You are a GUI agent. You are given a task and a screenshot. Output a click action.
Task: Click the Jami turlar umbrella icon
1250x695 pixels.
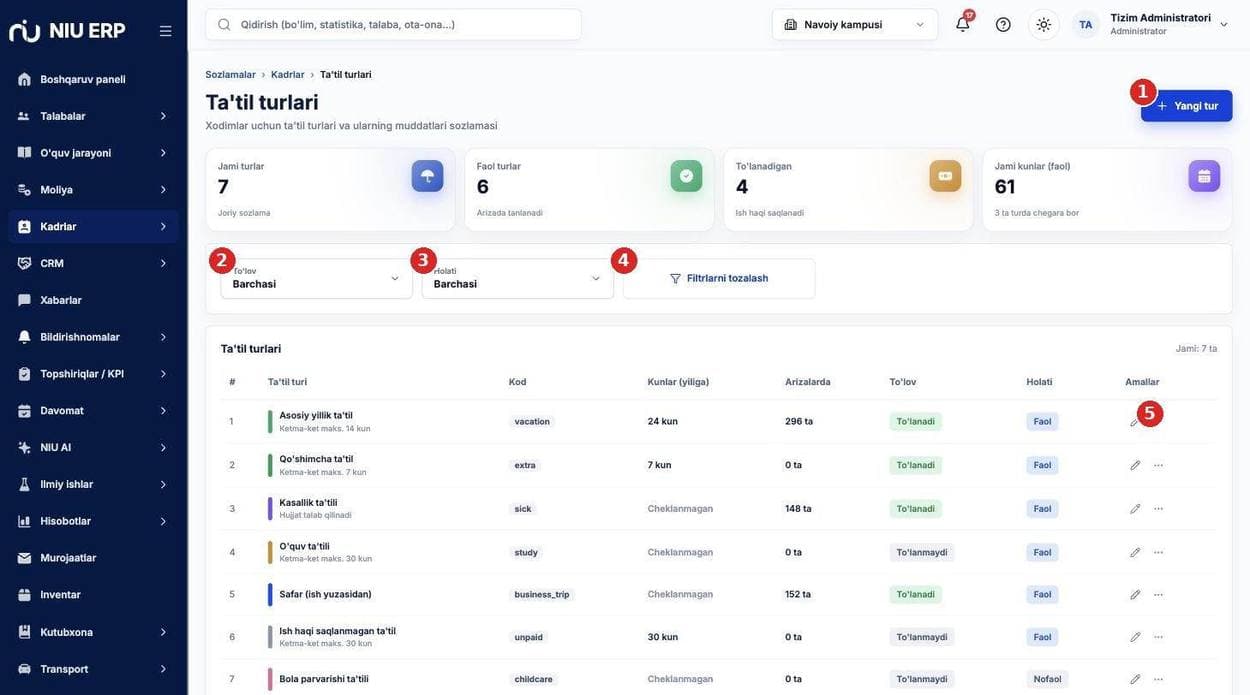(427, 176)
